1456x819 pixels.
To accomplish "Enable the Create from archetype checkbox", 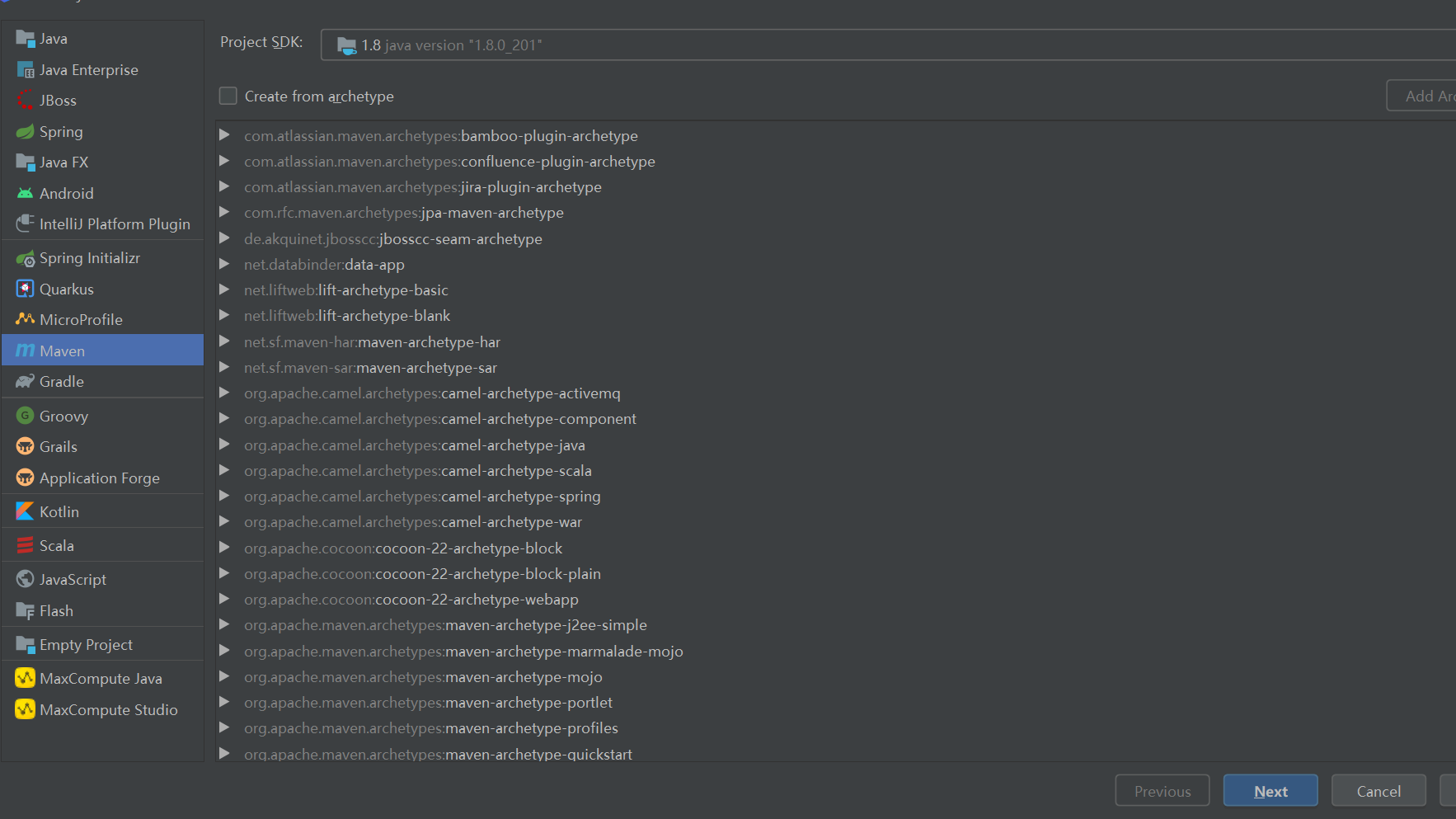I will tap(228, 96).
